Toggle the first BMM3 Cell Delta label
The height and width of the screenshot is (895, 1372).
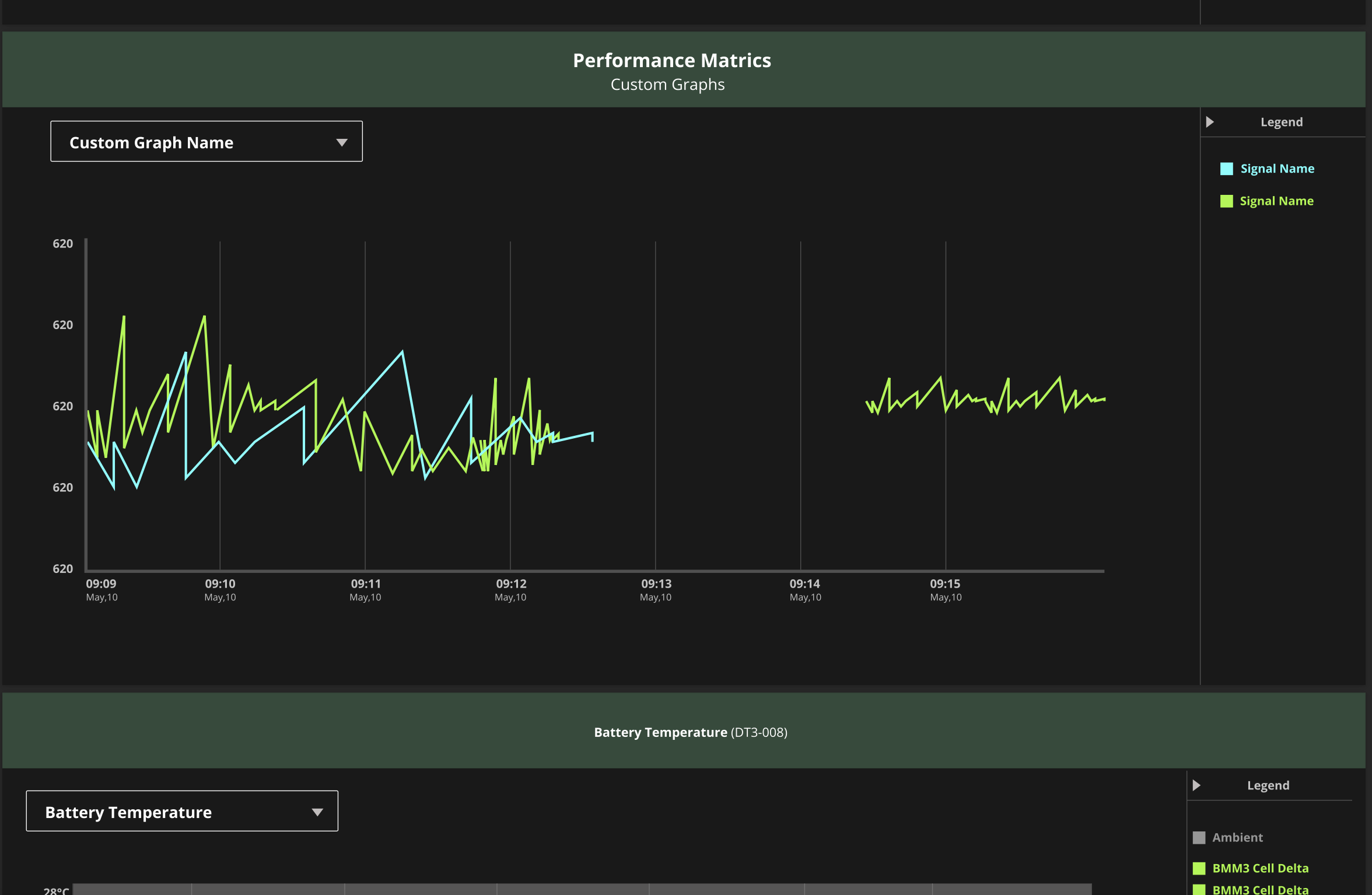click(x=1260, y=869)
